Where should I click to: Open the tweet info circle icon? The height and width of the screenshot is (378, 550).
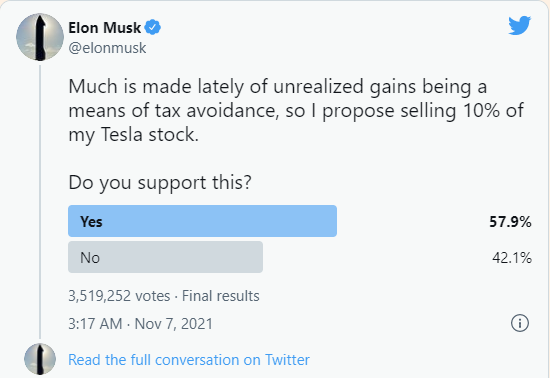click(x=519, y=323)
